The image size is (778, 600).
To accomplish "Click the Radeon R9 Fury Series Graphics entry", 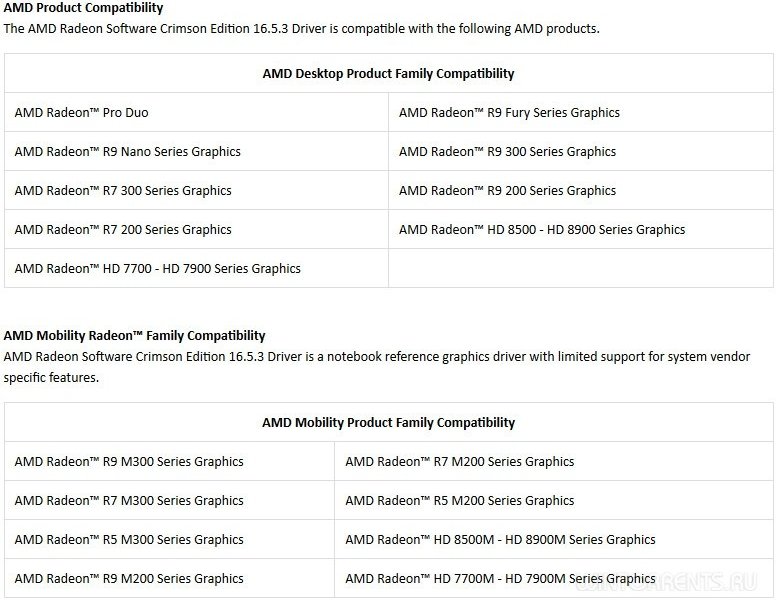I will tap(509, 113).
